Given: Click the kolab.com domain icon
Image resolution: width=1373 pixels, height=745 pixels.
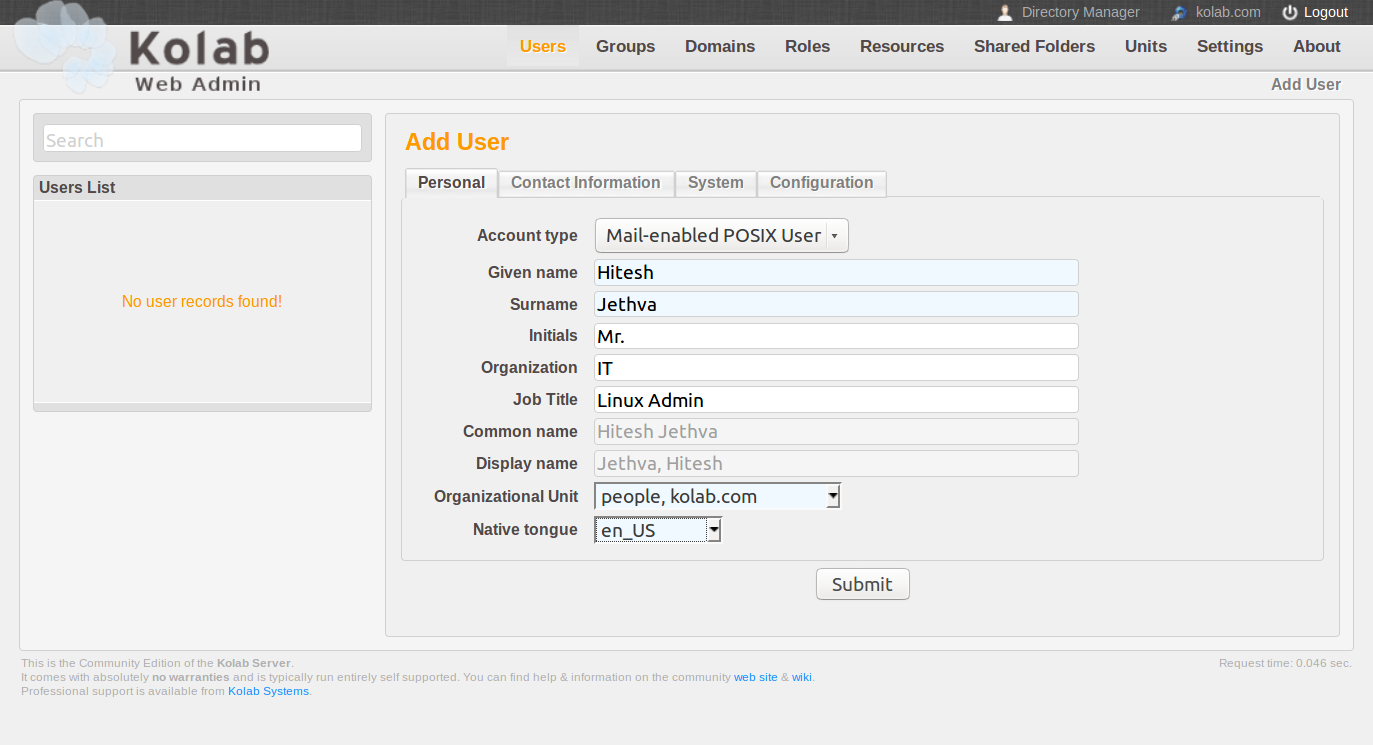Looking at the screenshot, I should (x=1180, y=13).
